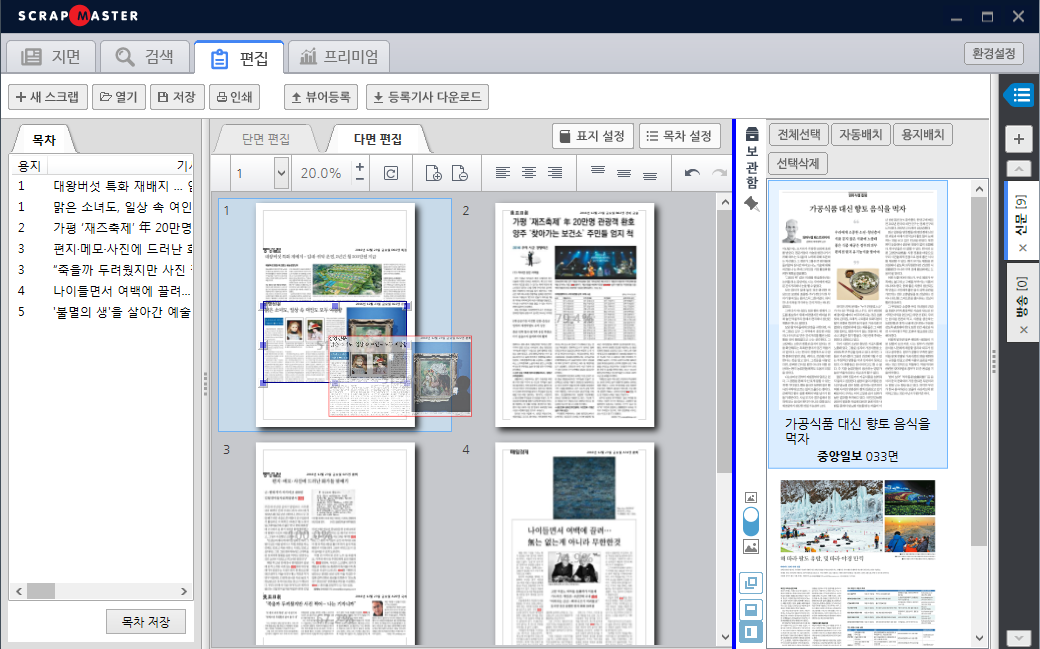Click the add page icon
The image size is (1040, 649).
coord(434,173)
